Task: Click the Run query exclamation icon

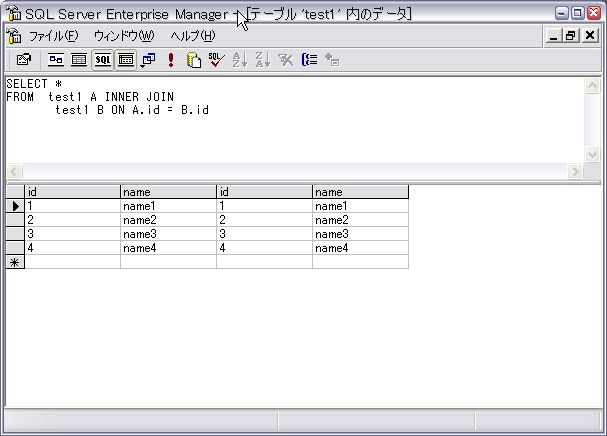Action: (x=171, y=60)
